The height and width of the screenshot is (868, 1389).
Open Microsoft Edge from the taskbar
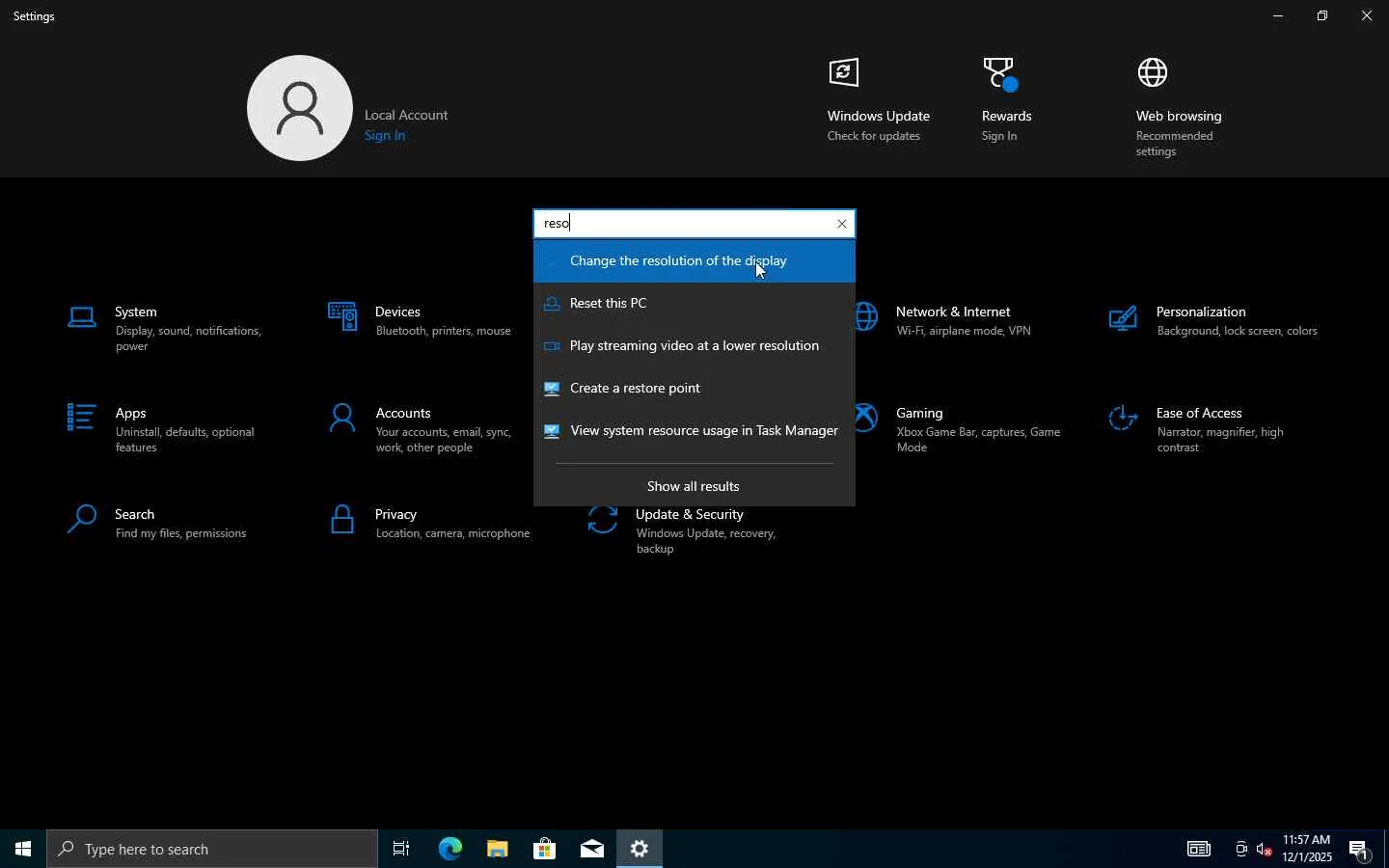[x=450, y=850]
